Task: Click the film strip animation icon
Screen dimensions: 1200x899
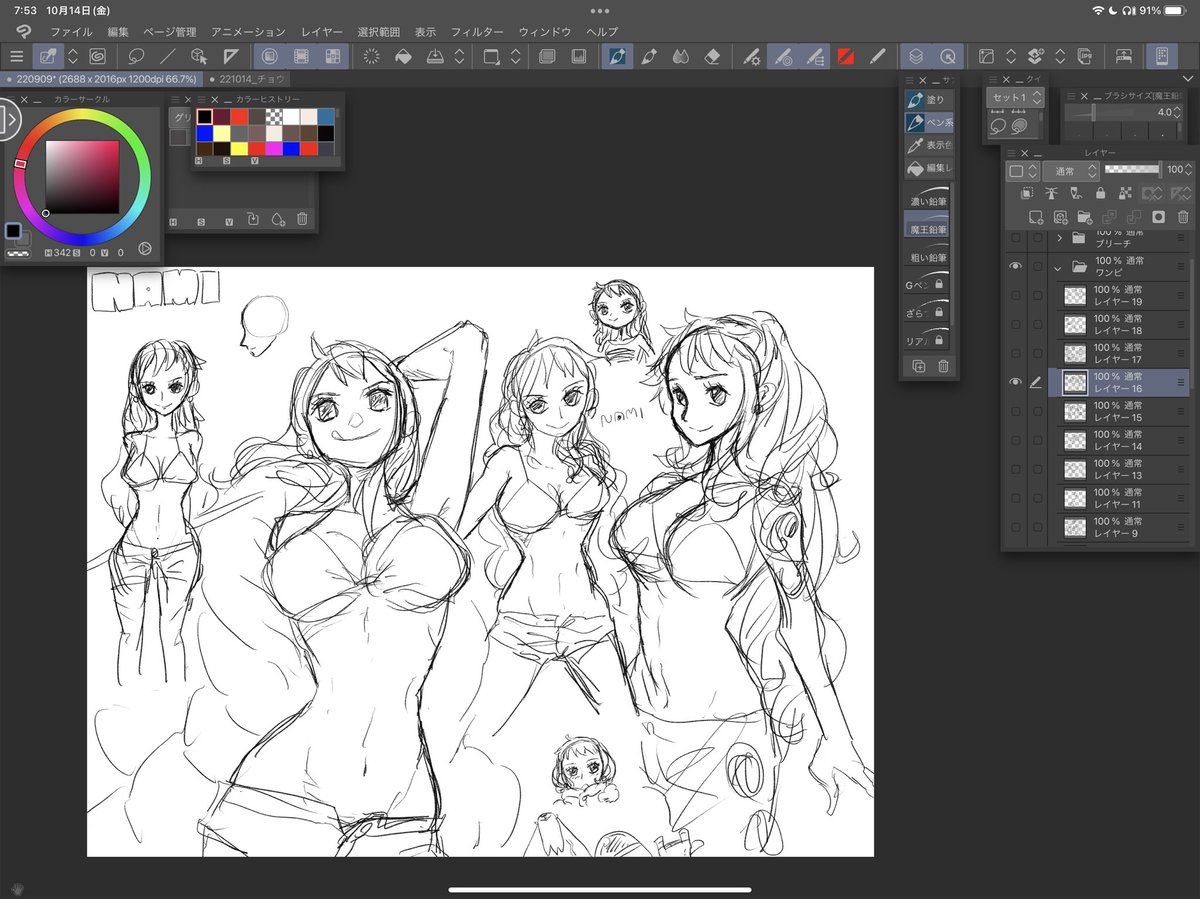Action: (x=300, y=56)
